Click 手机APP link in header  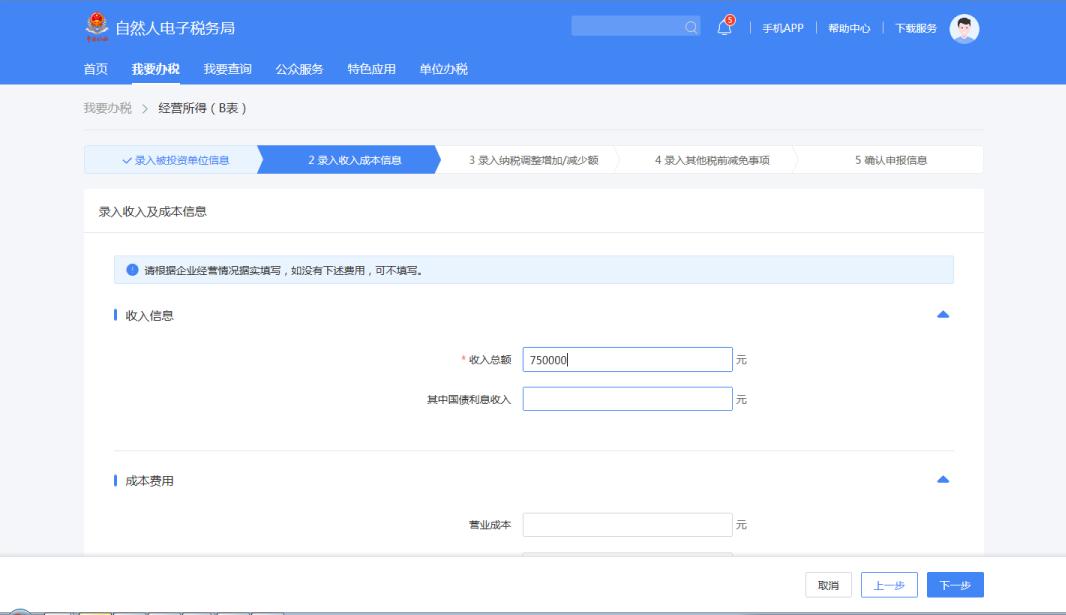pyautogui.click(x=783, y=28)
